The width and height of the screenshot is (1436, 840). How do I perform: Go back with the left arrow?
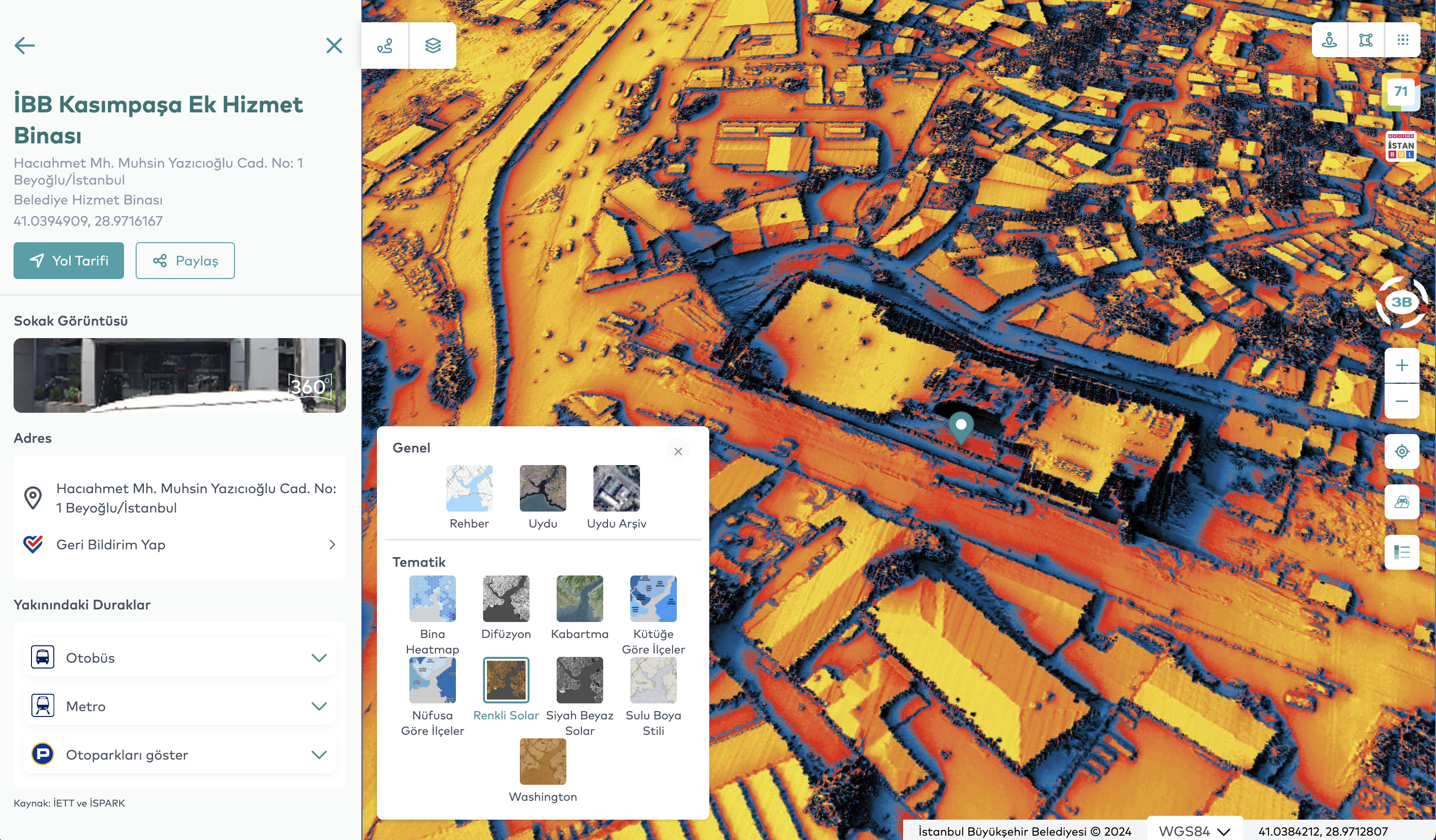(x=25, y=46)
